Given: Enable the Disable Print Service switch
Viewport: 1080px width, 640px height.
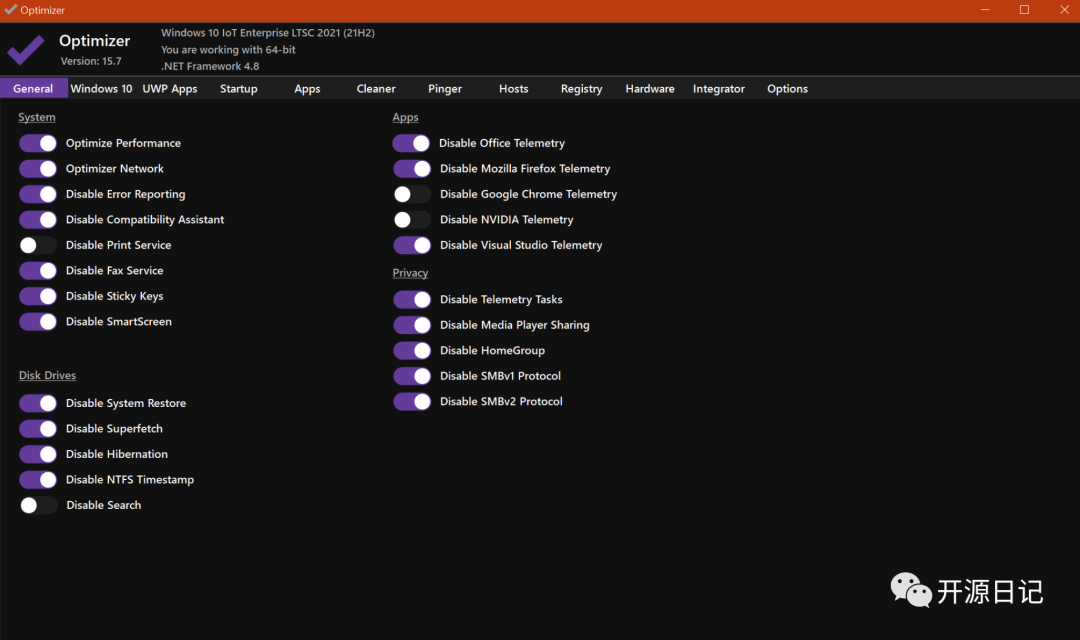Looking at the screenshot, I should pyautogui.click(x=38, y=245).
